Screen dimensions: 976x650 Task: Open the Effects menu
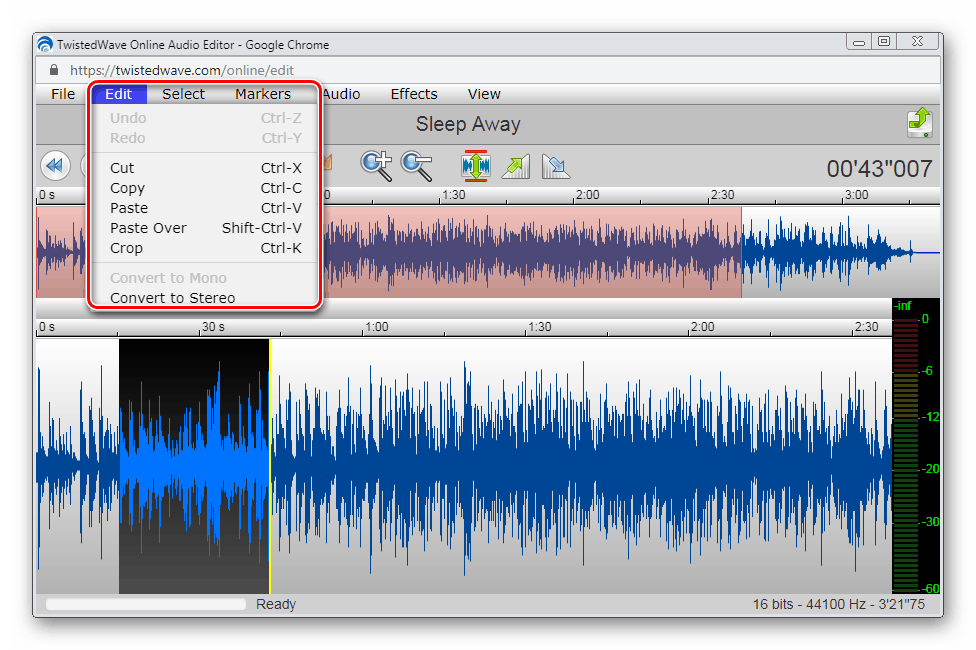(414, 94)
